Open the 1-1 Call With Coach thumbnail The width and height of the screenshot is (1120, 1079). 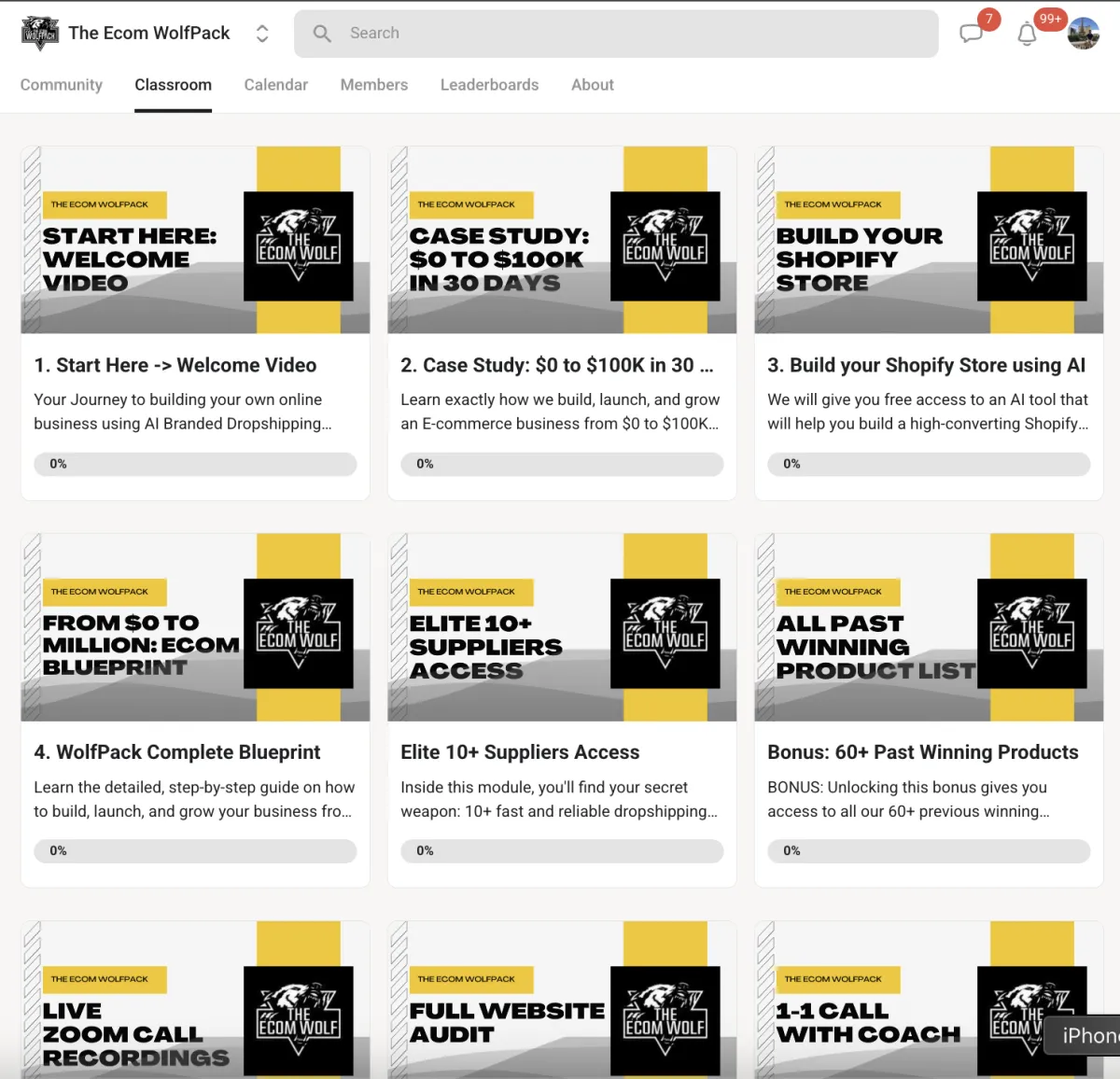[x=929, y=1000]
